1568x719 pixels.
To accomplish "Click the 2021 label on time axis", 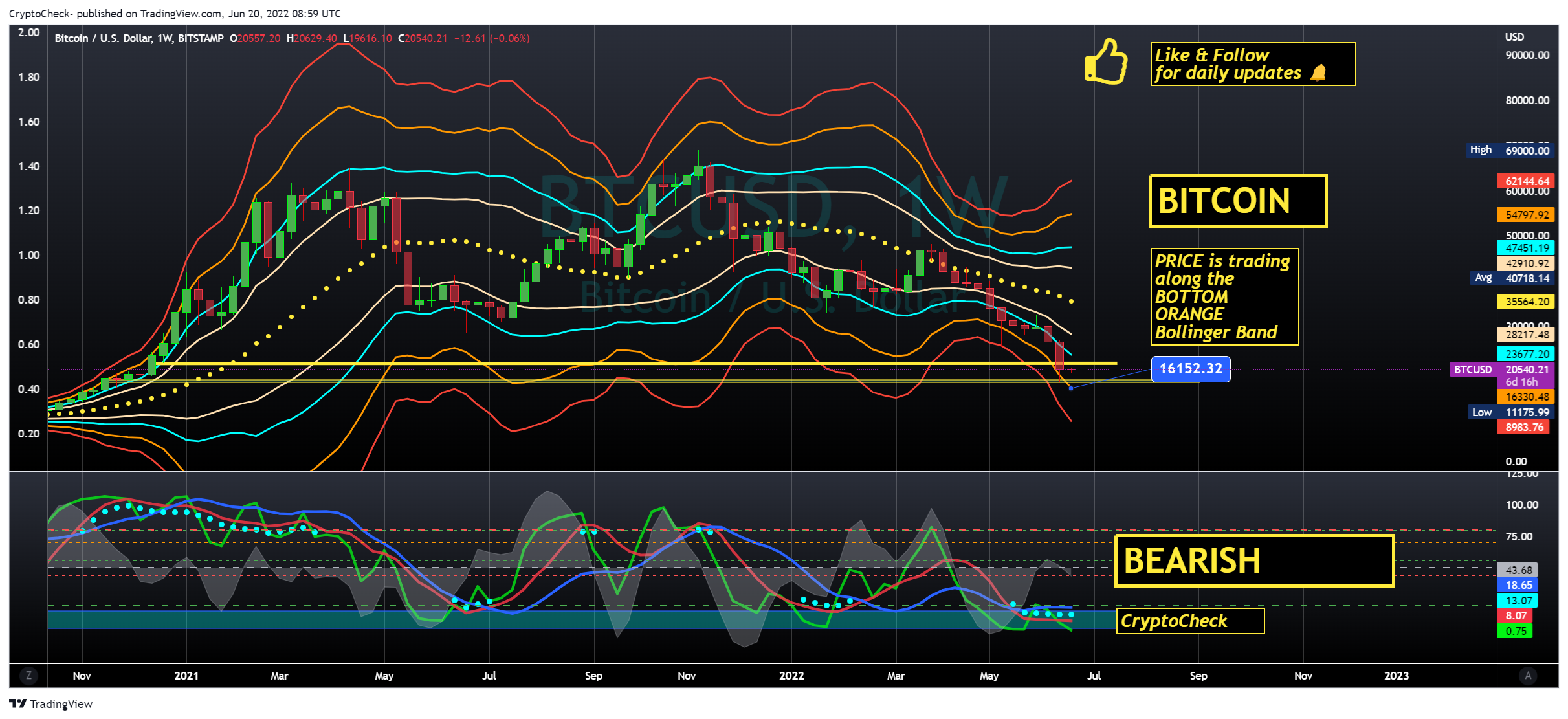I will click(186, 676).
